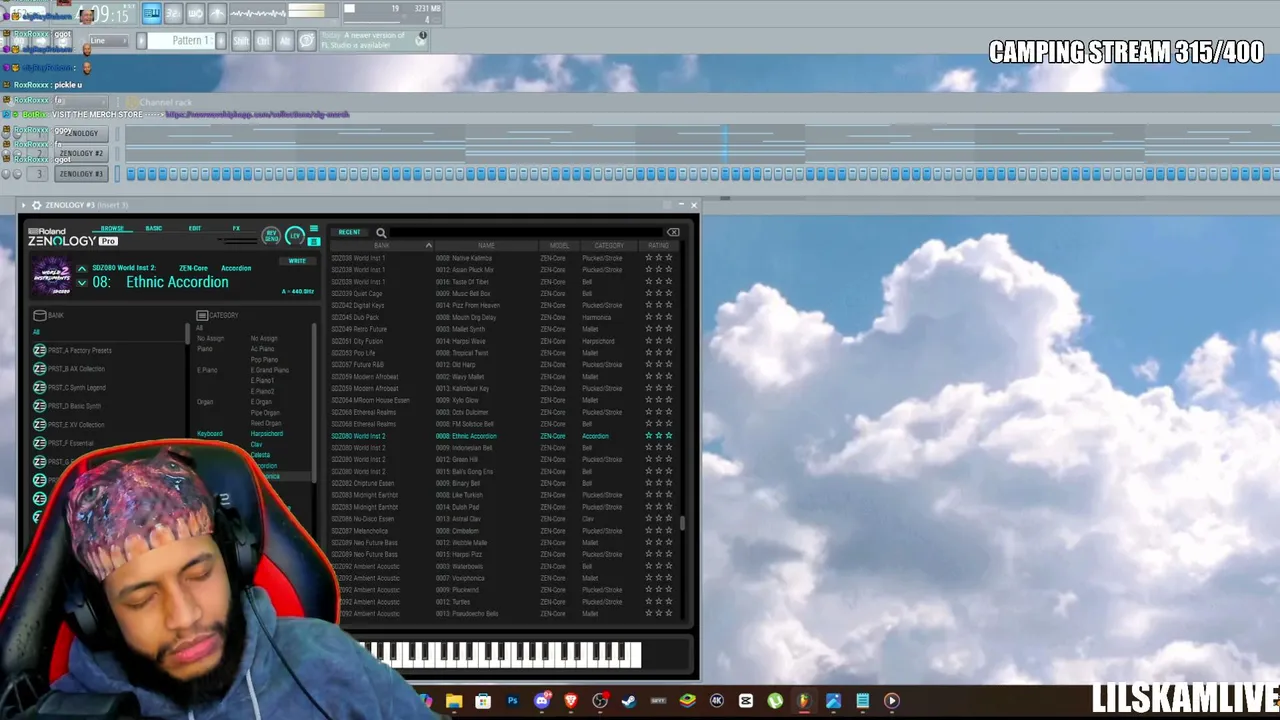This screenshot has height=720, width=1280.
Task: Select previous preset with up arrow
Action: coord(82,268)
